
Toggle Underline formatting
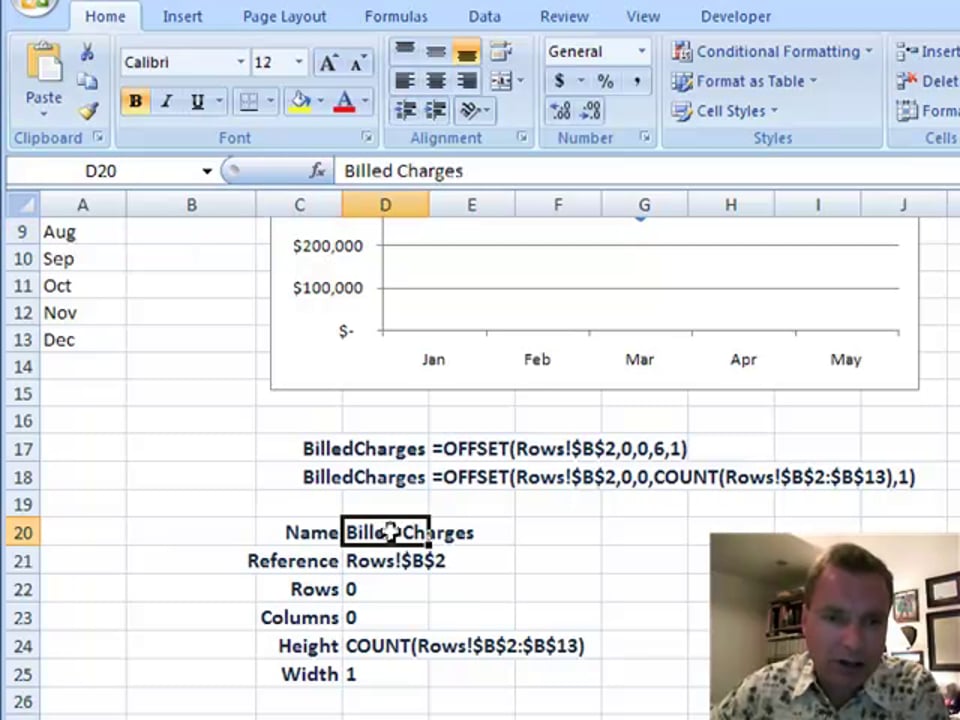pos(197,102)
